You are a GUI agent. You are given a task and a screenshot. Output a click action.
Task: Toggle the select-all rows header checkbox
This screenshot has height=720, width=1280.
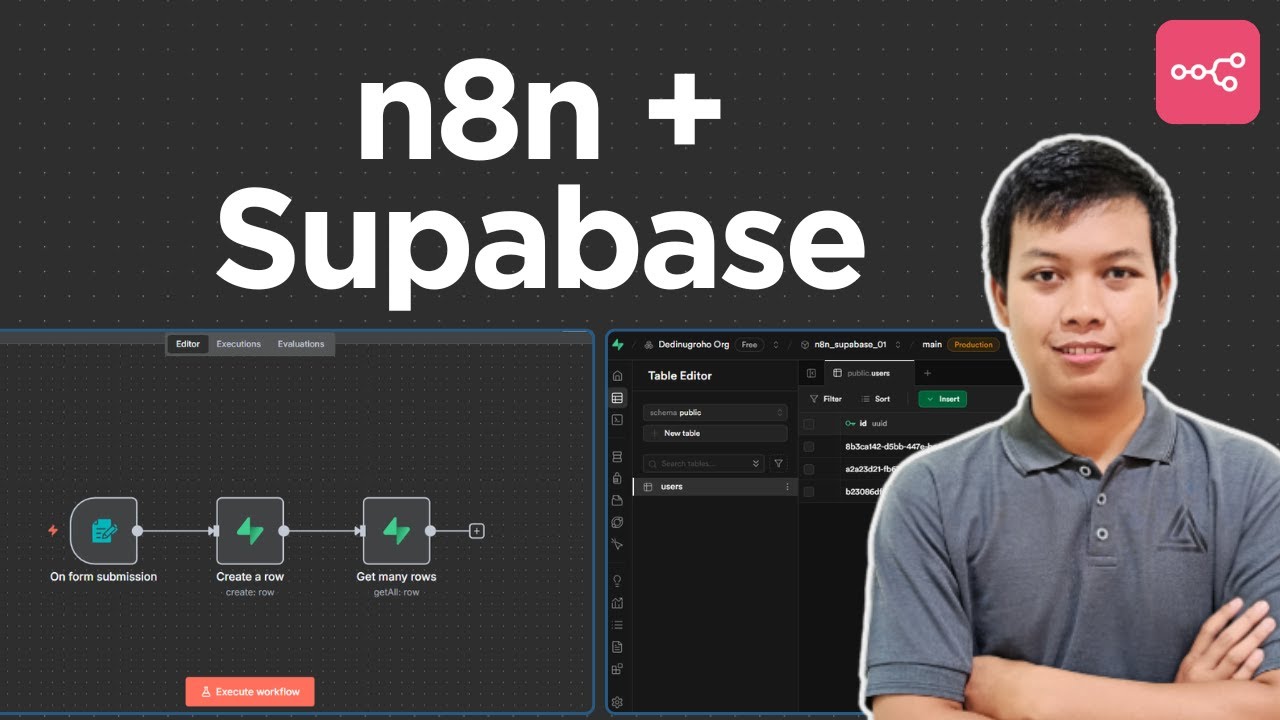(809, 424)
